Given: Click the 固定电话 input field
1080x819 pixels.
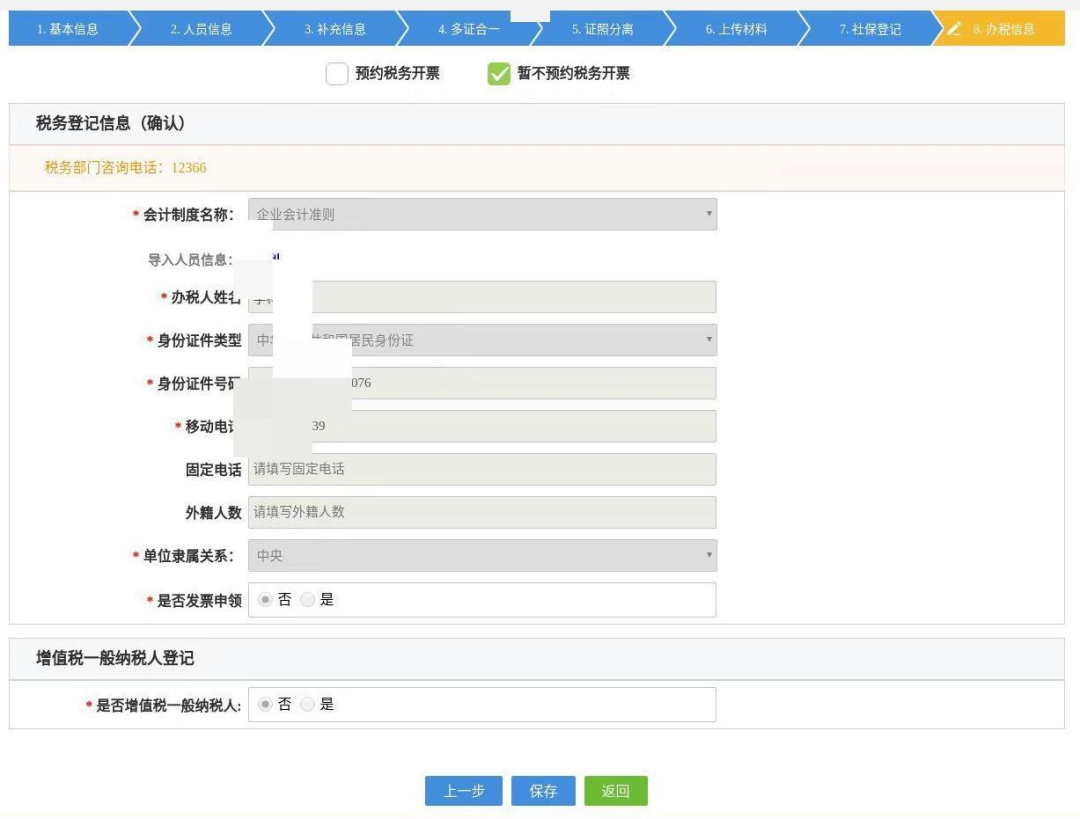Looking at the screenshot, I should 480,470.
